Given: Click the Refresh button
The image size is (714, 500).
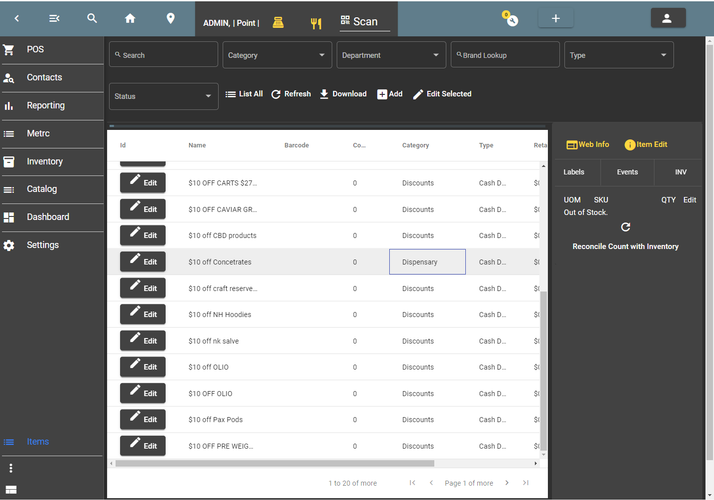Looking at the screenshot, I should click(291, 94).
